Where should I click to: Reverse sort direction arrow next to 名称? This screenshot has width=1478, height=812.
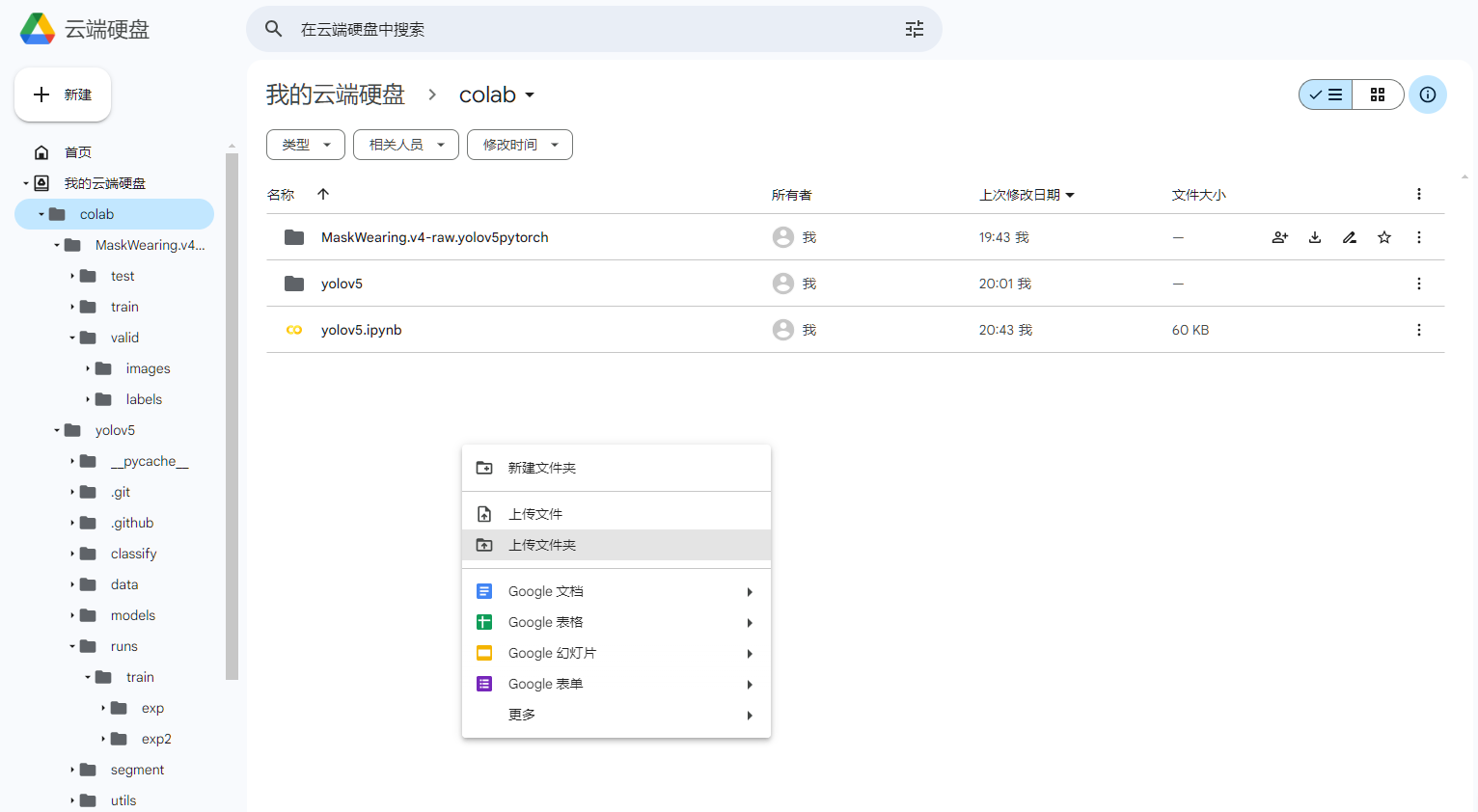pos(323,194)
